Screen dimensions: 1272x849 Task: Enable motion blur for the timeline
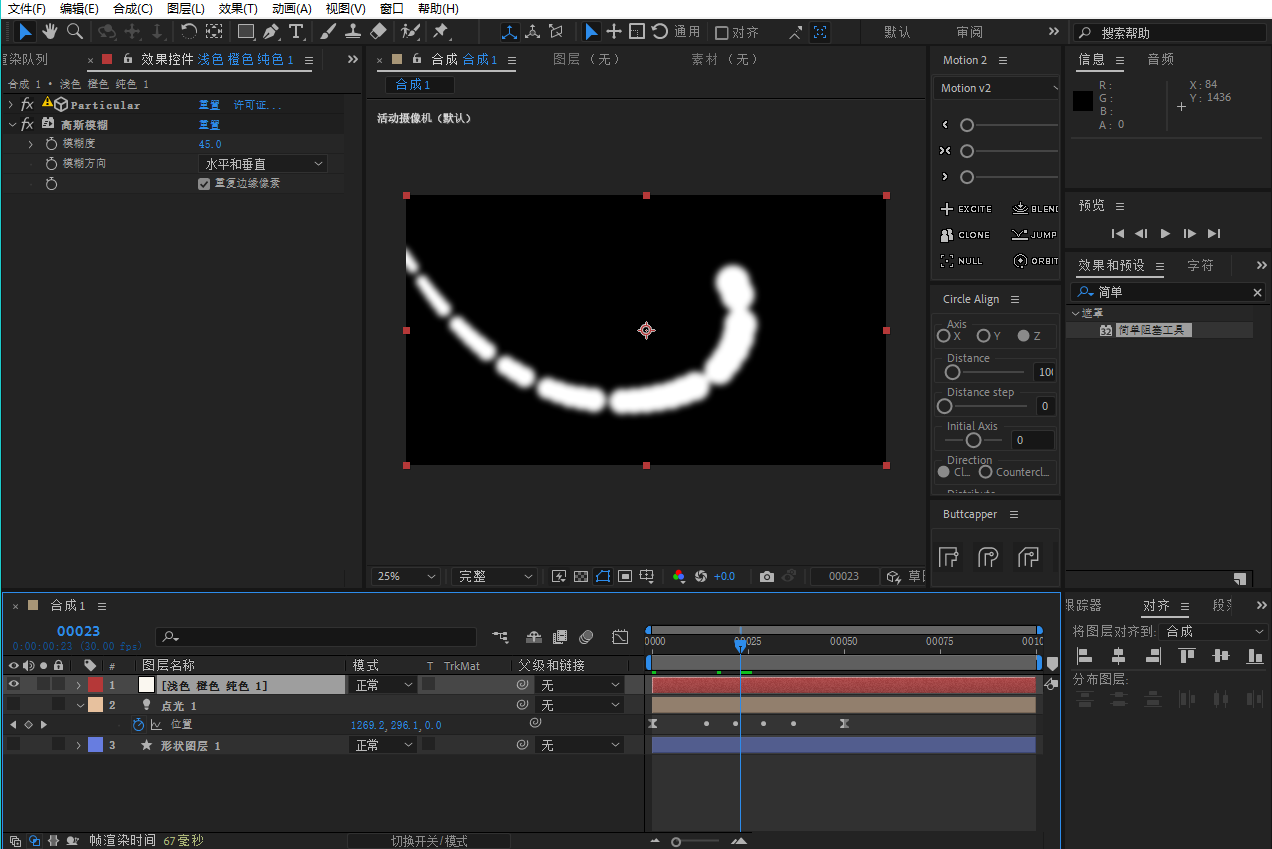coord(586,637)
